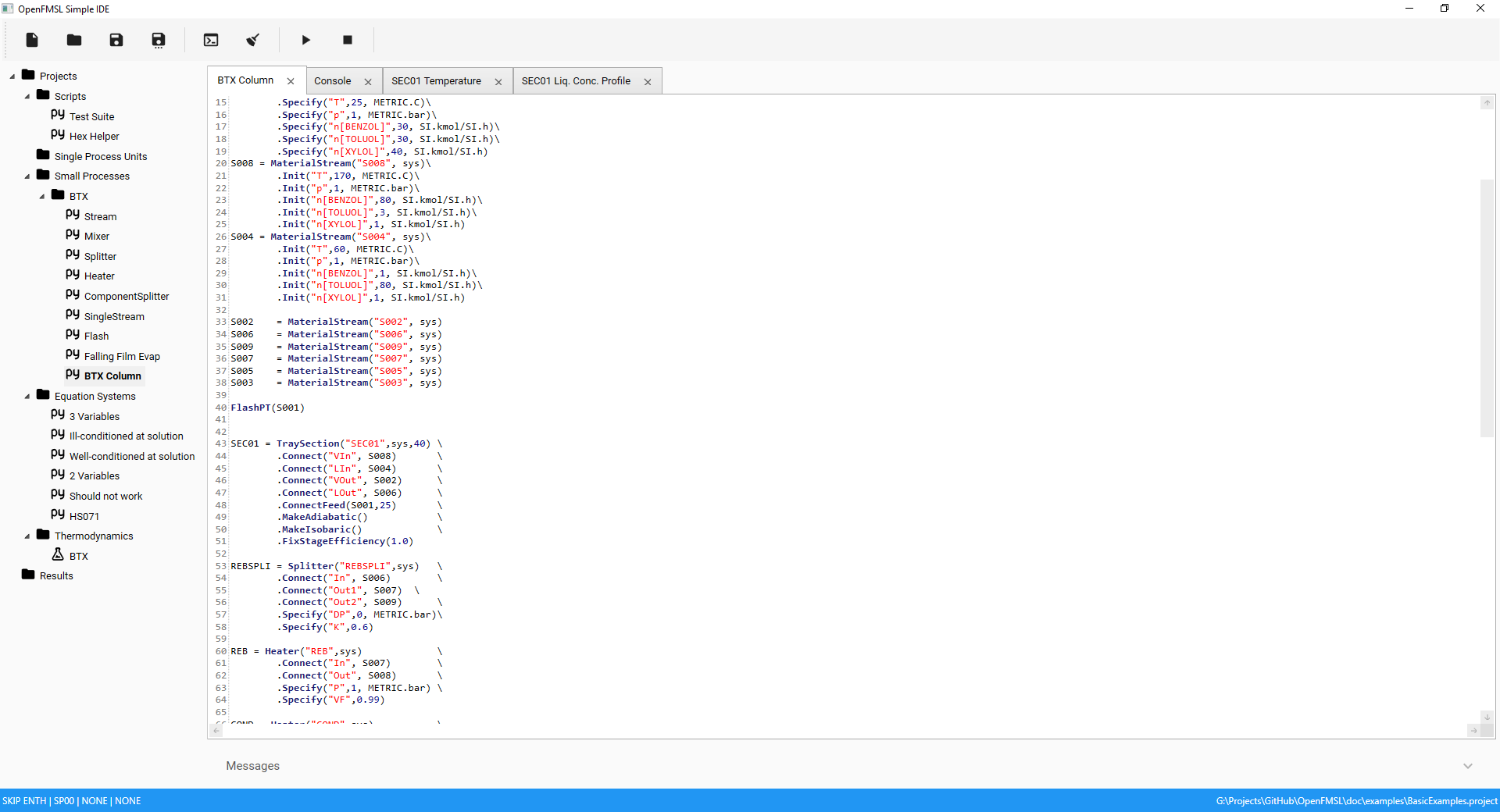Click the Save toolbar icon
The image size is (1500, 812).
tap(116, 40)
